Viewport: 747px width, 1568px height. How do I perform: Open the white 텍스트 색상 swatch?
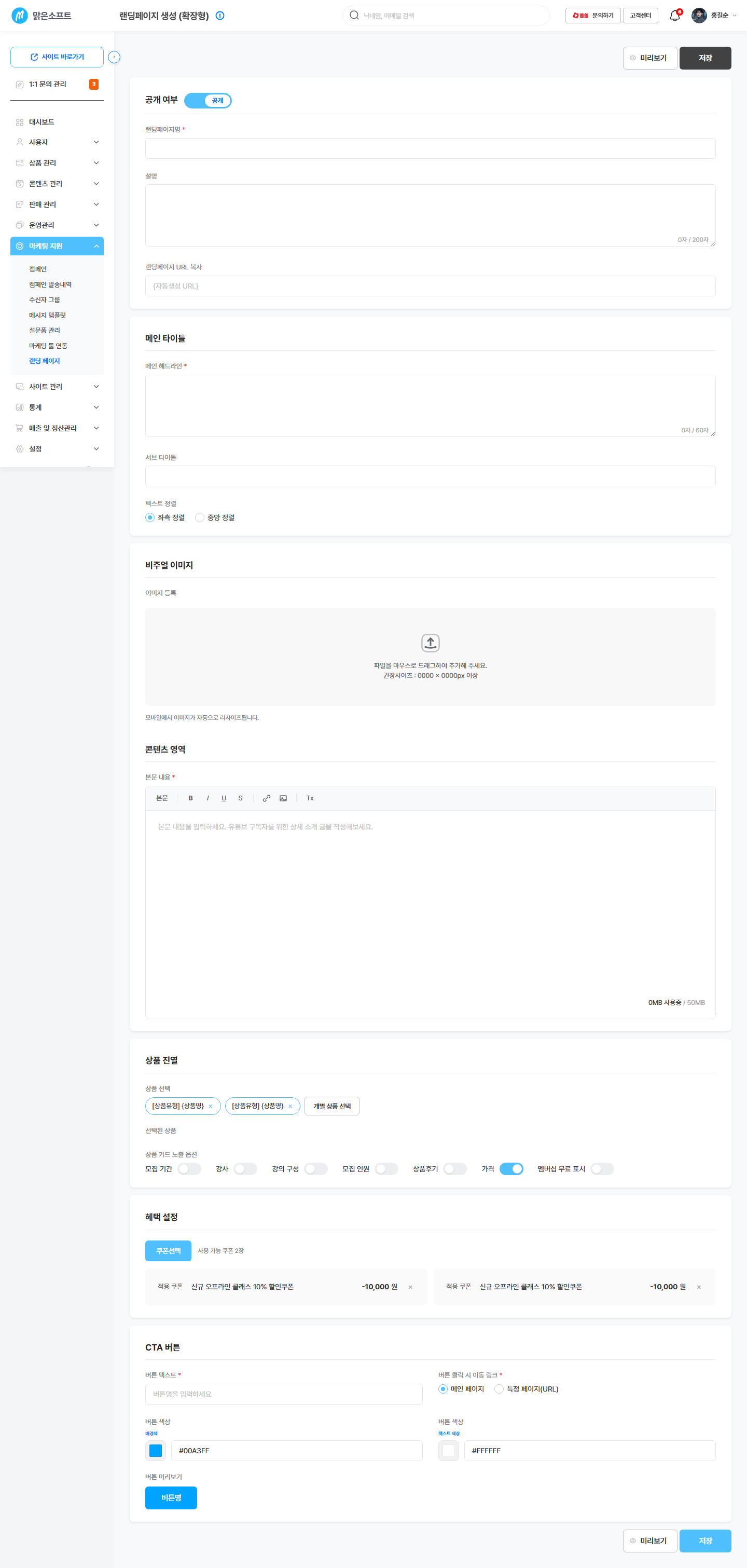click(x=449, y=1451)
